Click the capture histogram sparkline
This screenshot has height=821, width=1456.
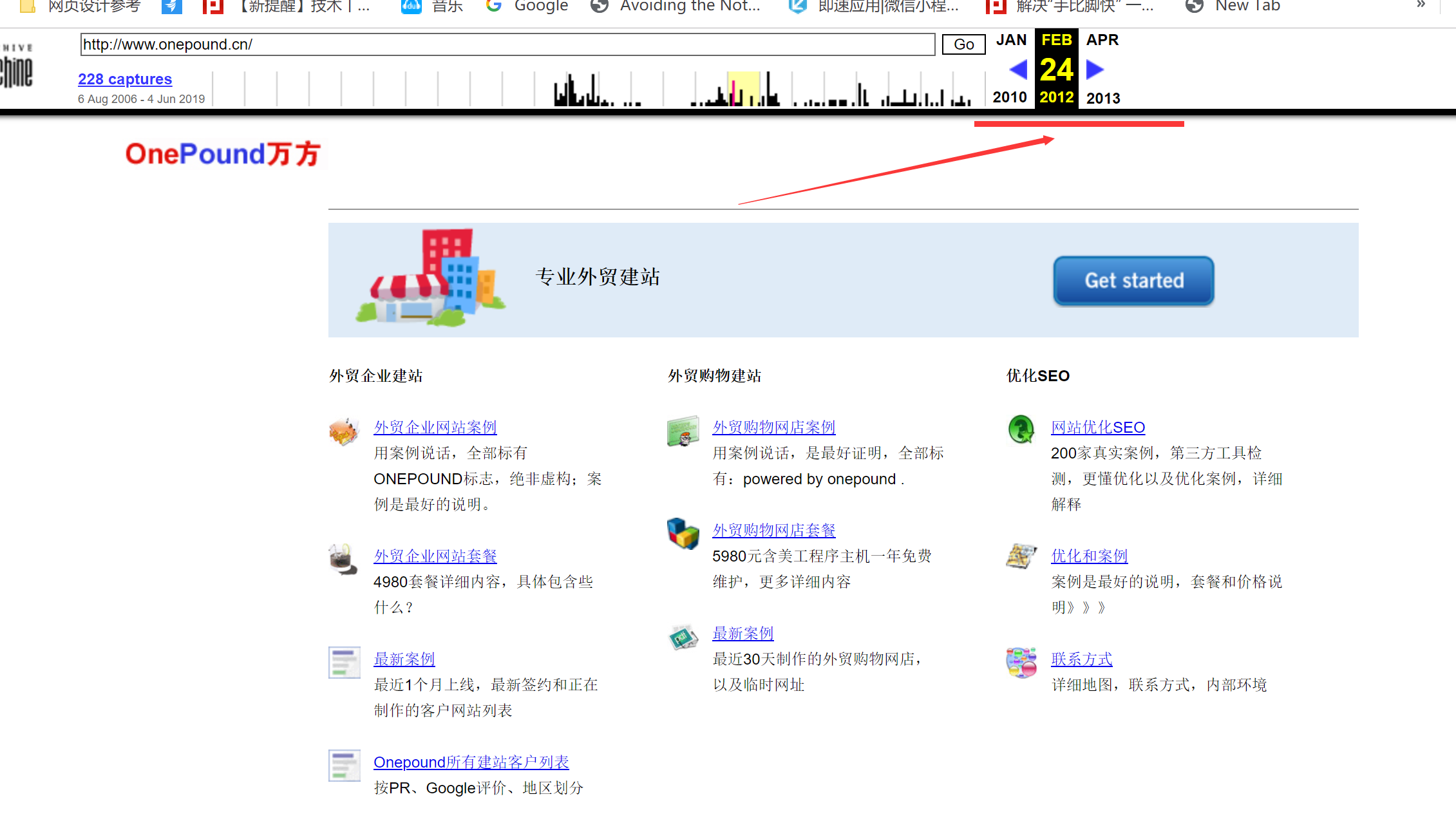tap(599, 89)
